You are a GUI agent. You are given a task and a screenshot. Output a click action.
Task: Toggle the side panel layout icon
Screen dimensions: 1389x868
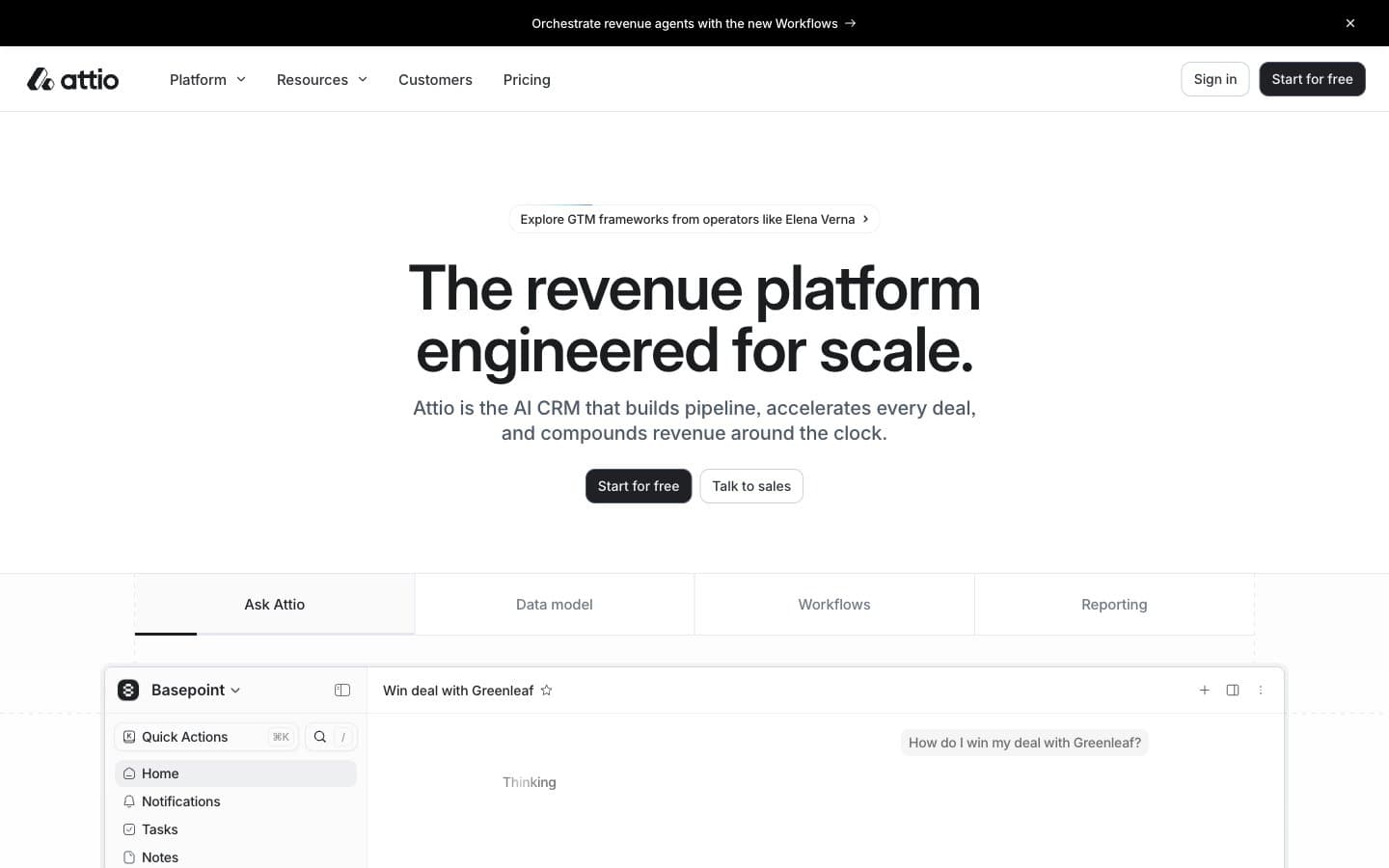pyautogui.click(x=1233, y=690)
